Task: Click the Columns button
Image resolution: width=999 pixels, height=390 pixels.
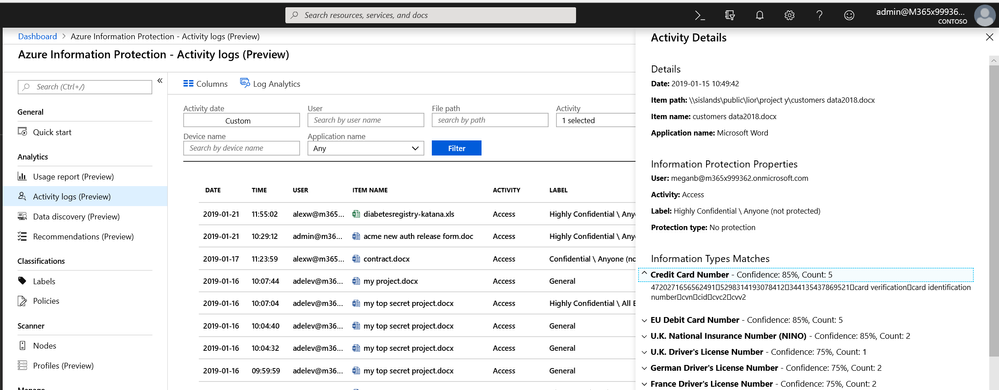Action: pyautogui.click(x=205, y=83)
